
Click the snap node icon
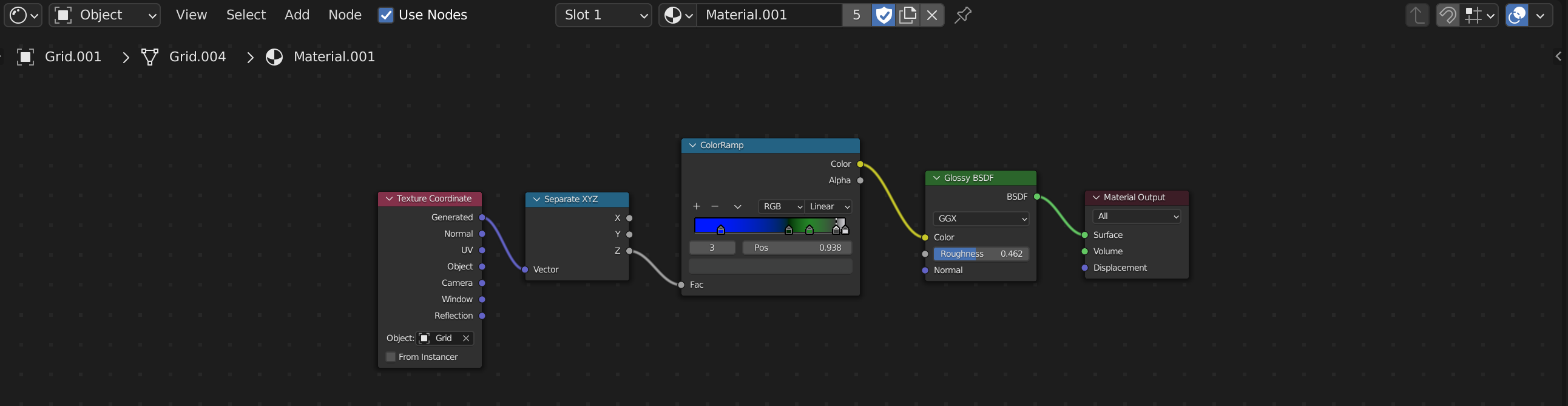click(1473, 15)
